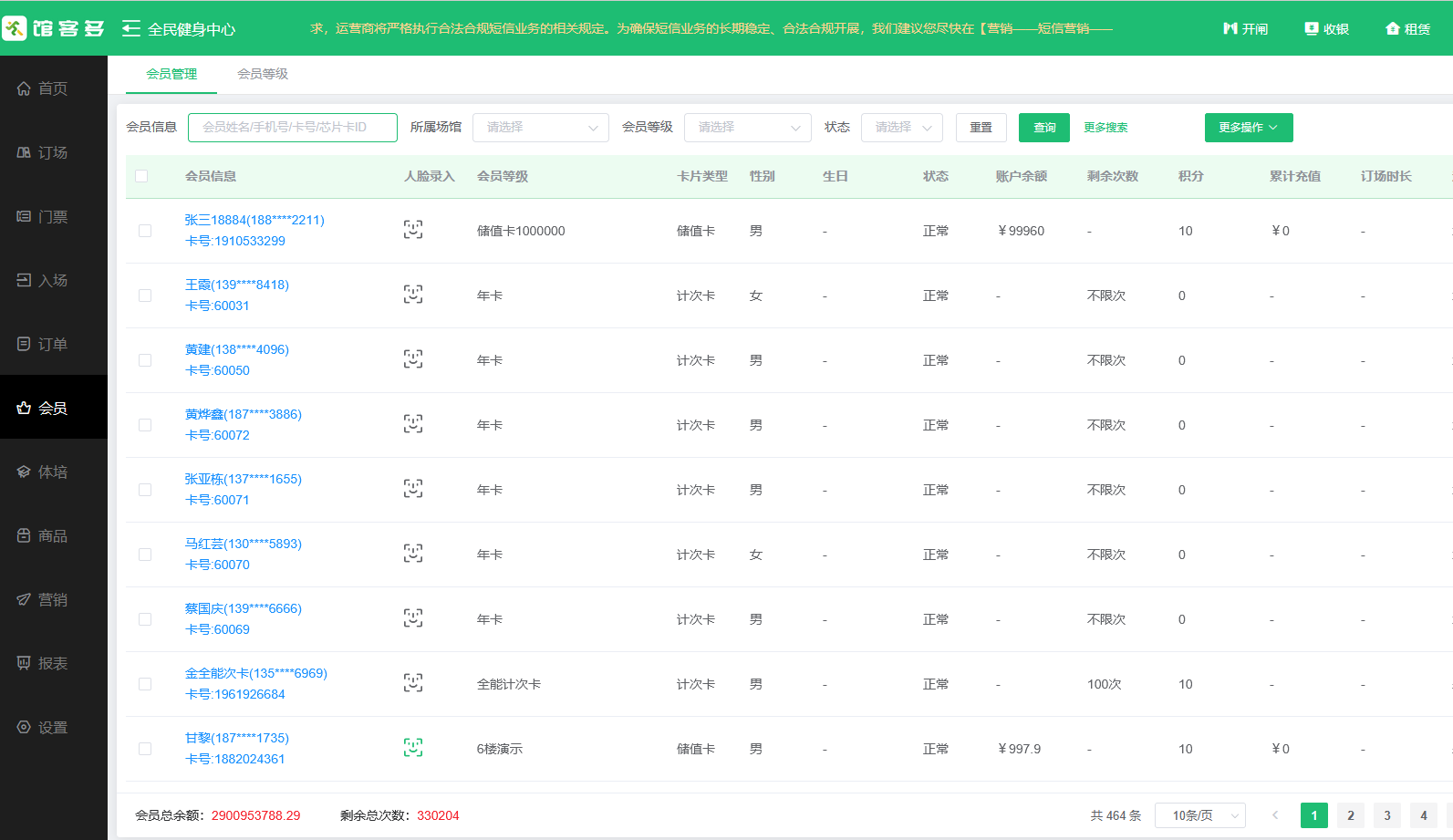Image resolution: width=1453 pixels, height=840 pixels.
Task: Click the 重置 reset button
Action: (981, 128)
